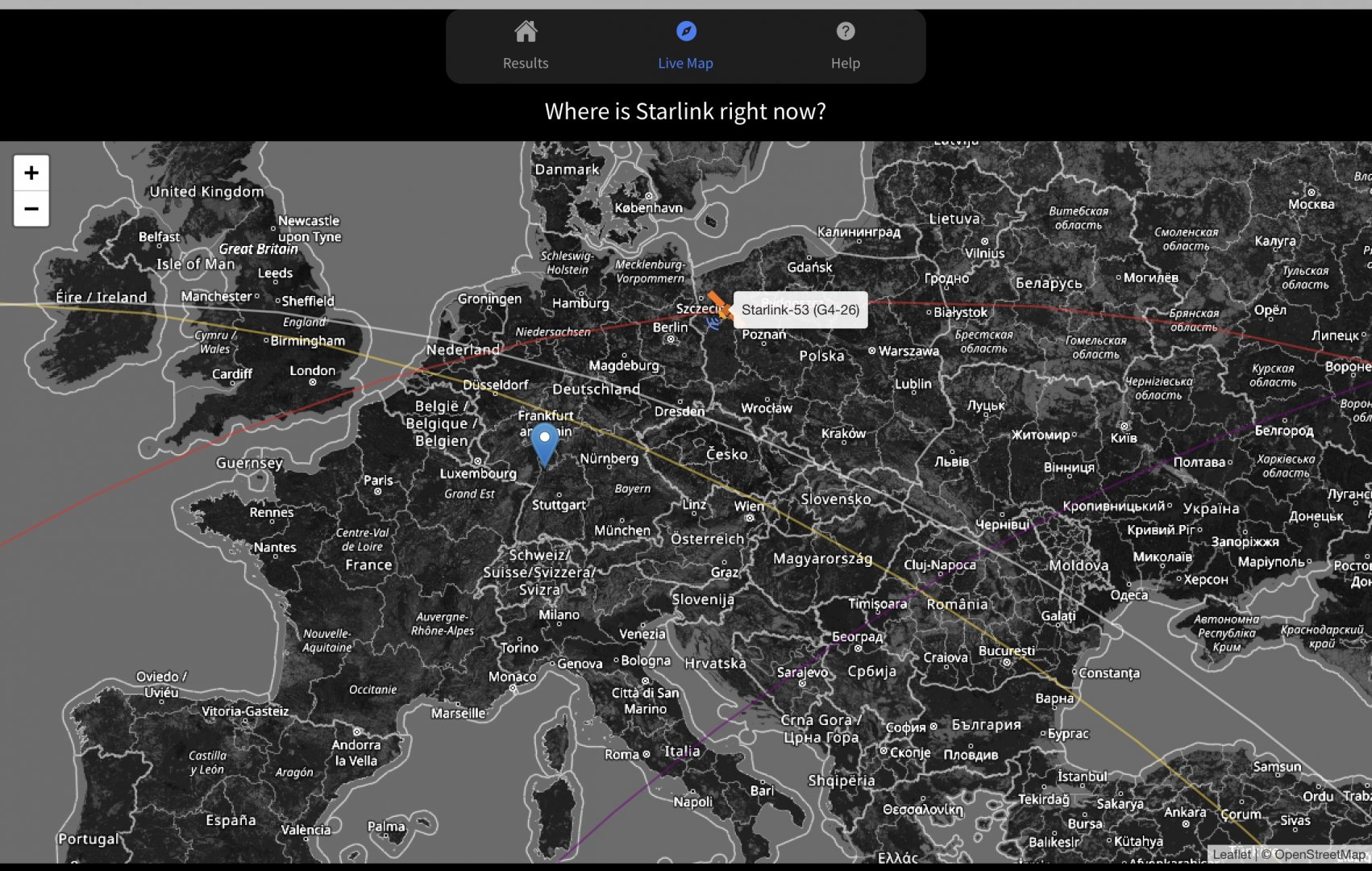Viewport: 1372px width, 871px height.
Task: Click the blue location pin marker
Action: coord(545,445)
